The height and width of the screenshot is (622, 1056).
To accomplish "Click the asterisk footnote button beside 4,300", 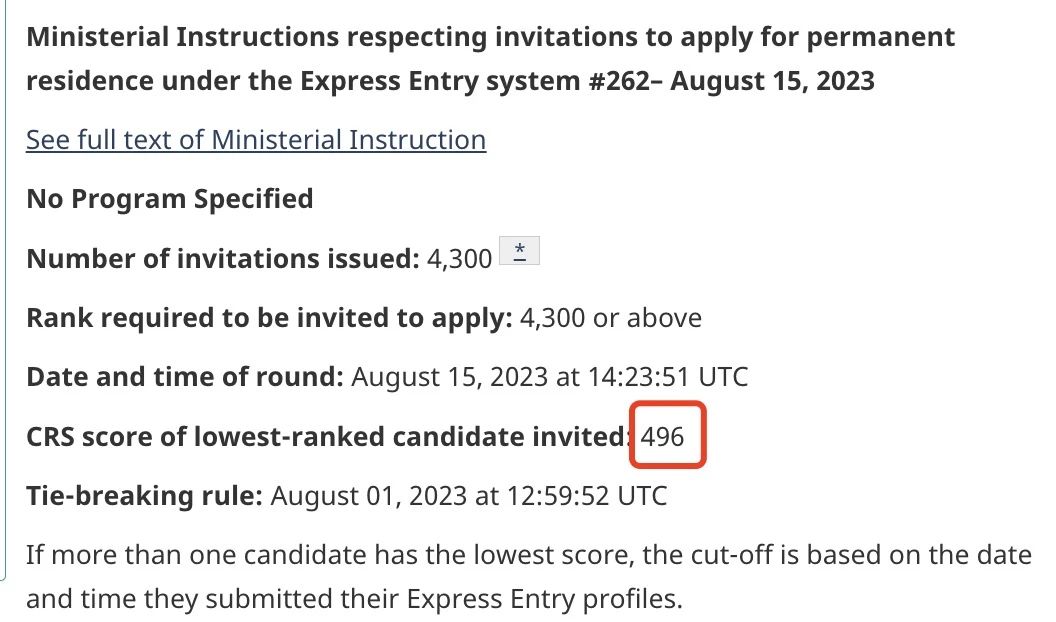I will (519, 251).
